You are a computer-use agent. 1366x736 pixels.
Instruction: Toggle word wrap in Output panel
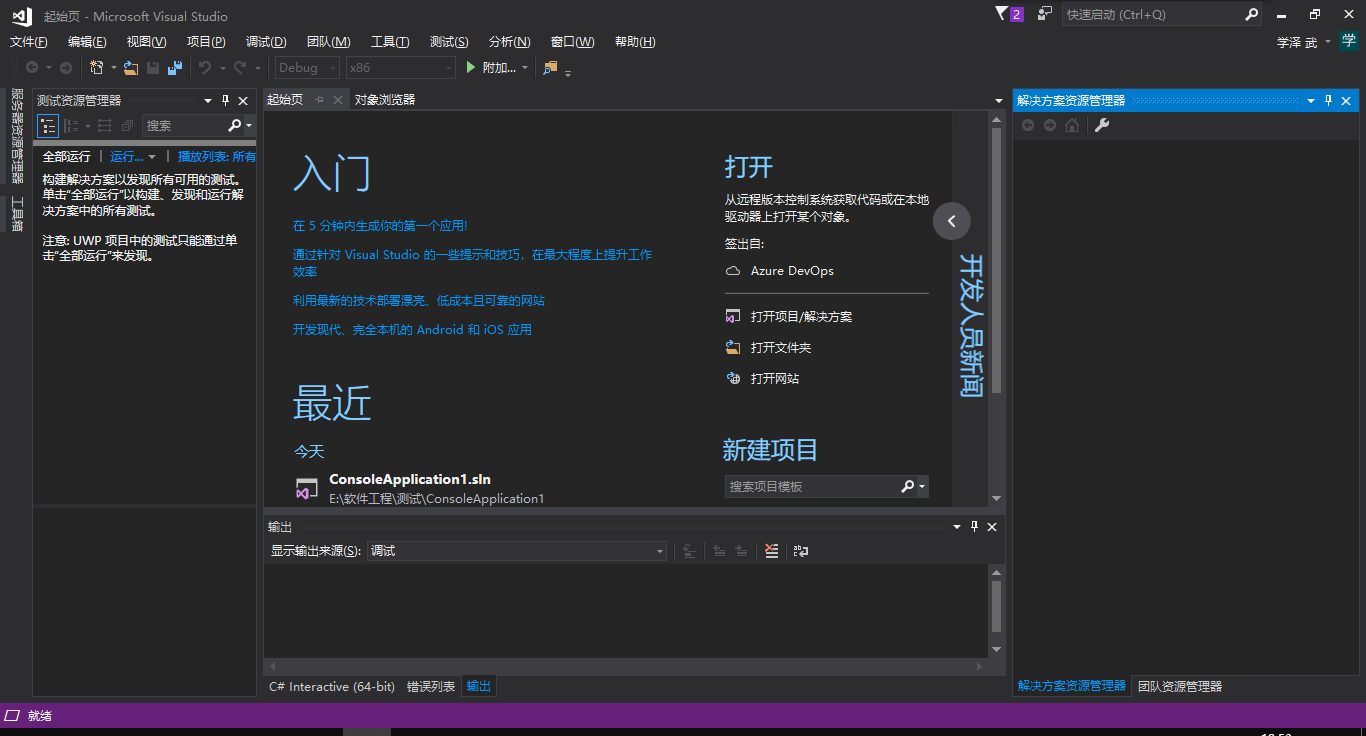pyautogui.click(x=801, y=551)
